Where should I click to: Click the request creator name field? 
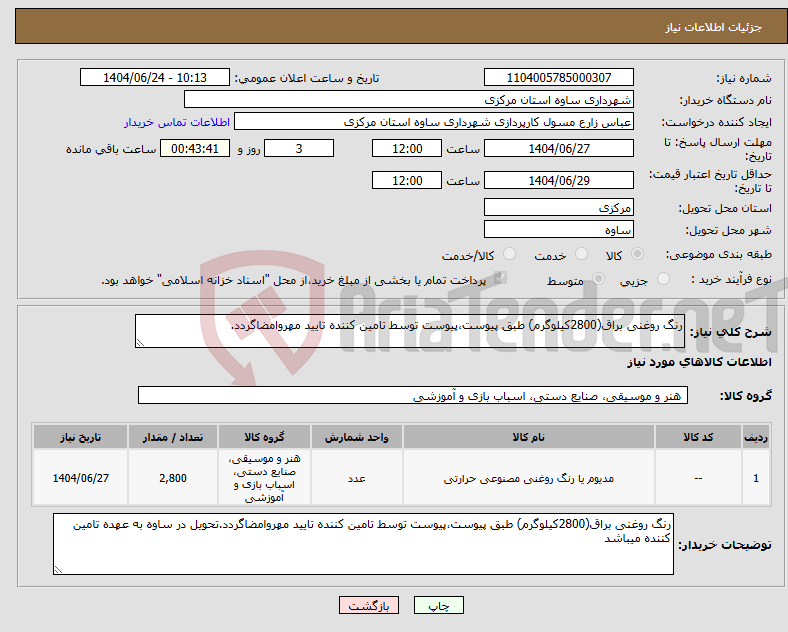pos(434,122)
